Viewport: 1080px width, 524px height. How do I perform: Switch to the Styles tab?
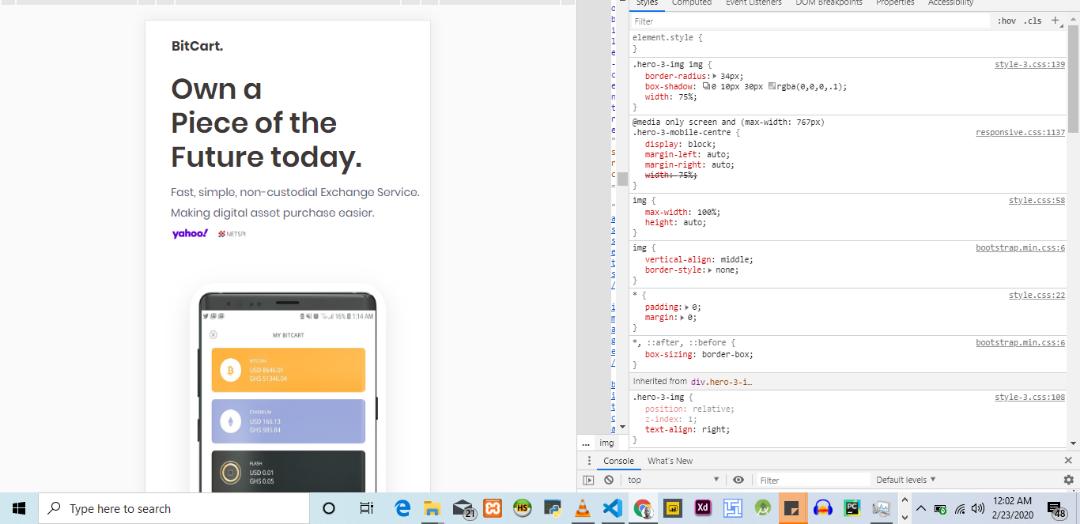click(647, 3)
